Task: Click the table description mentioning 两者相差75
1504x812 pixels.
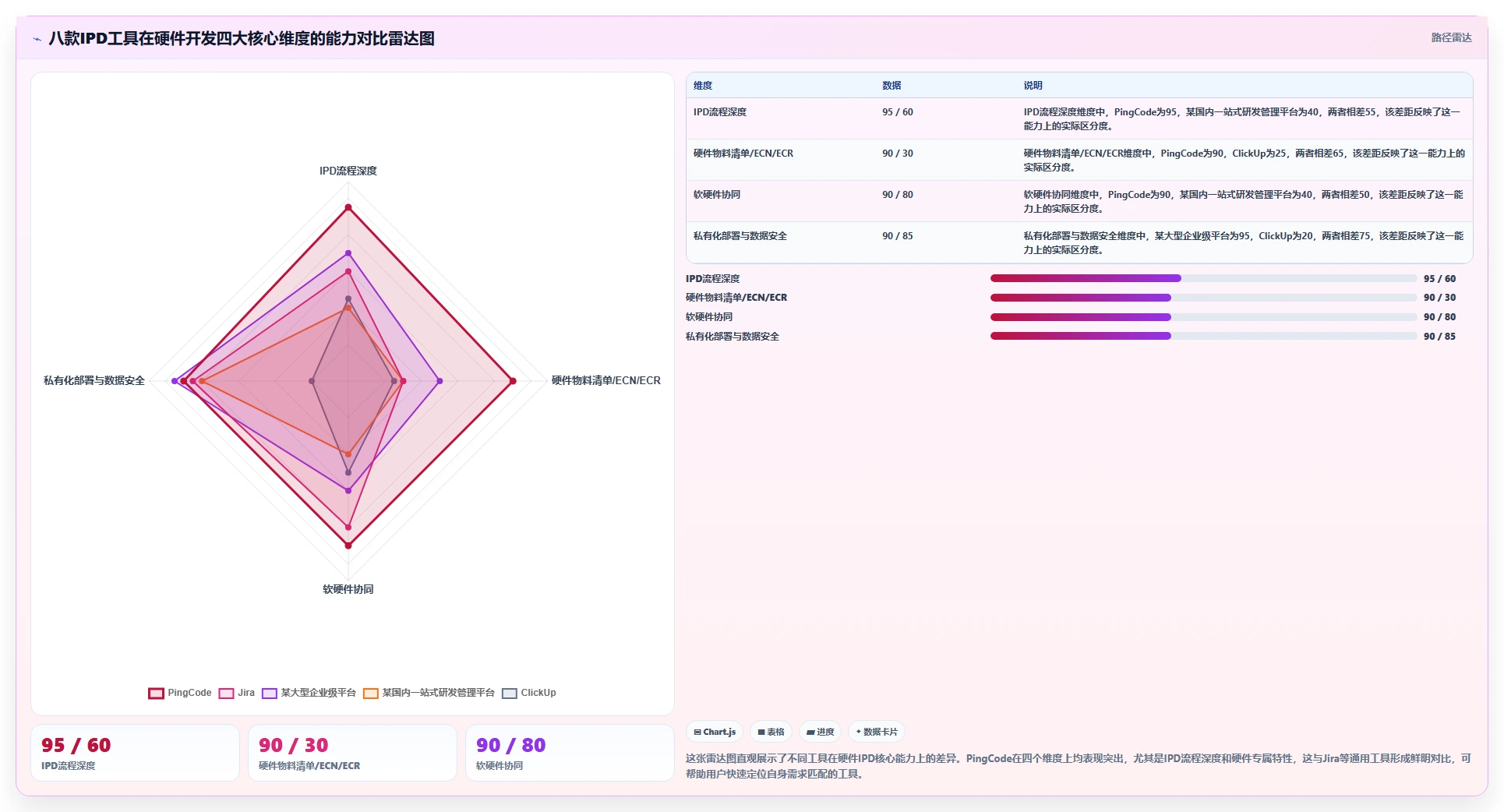Action: pos(1244,243)
